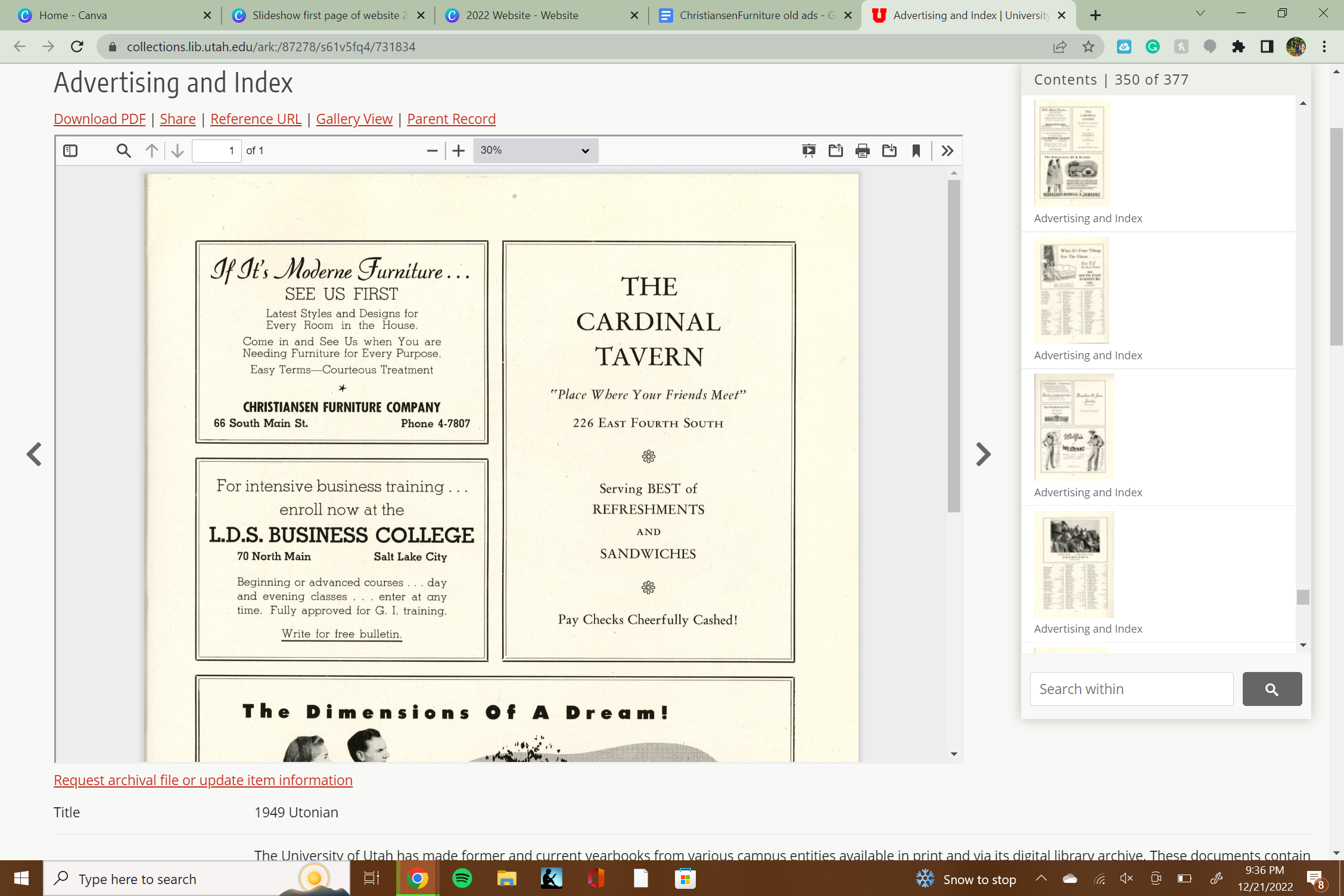Open the Gallery View link
This screenshot has width=1344, height=896.
(354, 119)
